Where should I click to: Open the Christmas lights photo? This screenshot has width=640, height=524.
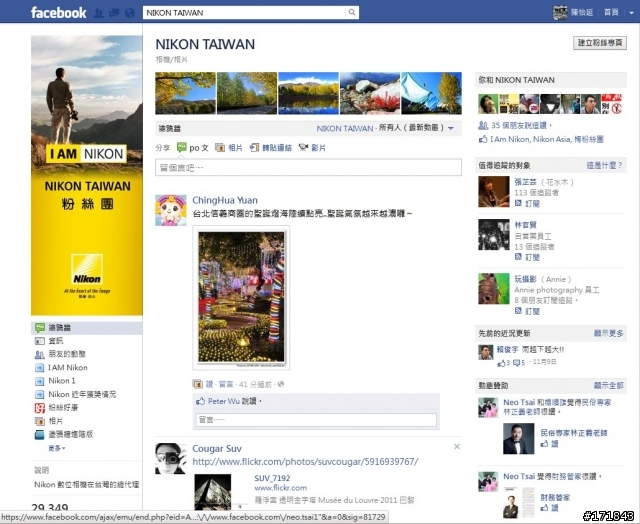(x=241, y=298)
